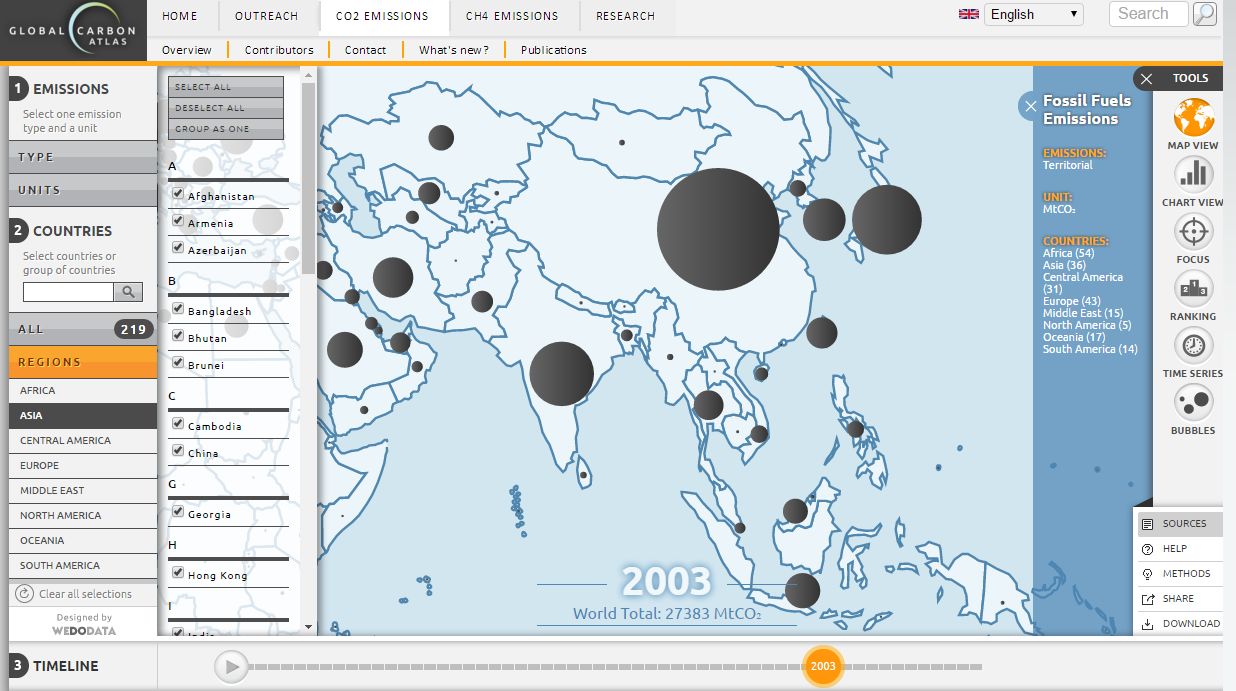
Task: Select the Focus tool
Action: (x=1193, y=232)
